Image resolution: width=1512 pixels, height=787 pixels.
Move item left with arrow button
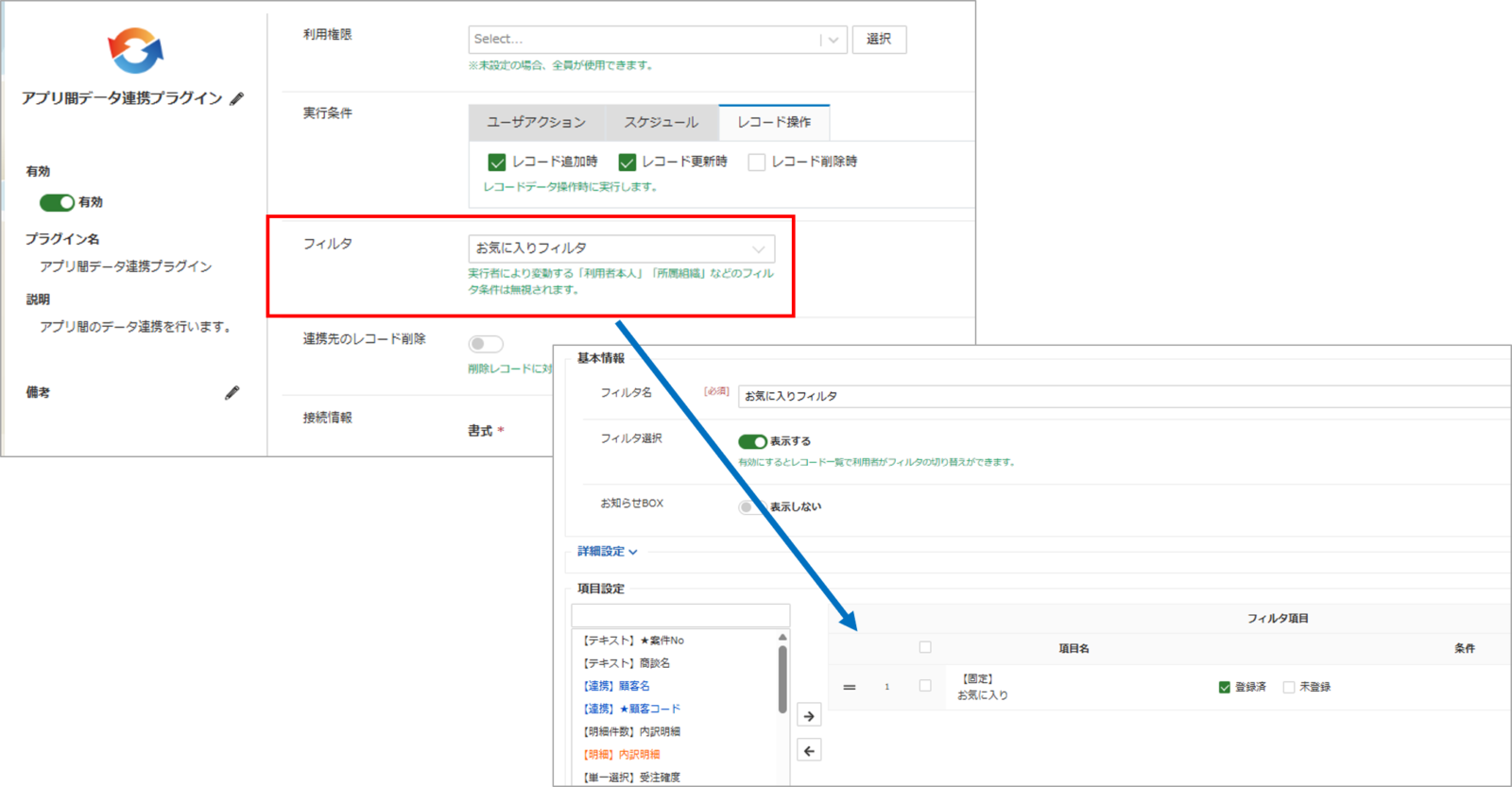809,750
